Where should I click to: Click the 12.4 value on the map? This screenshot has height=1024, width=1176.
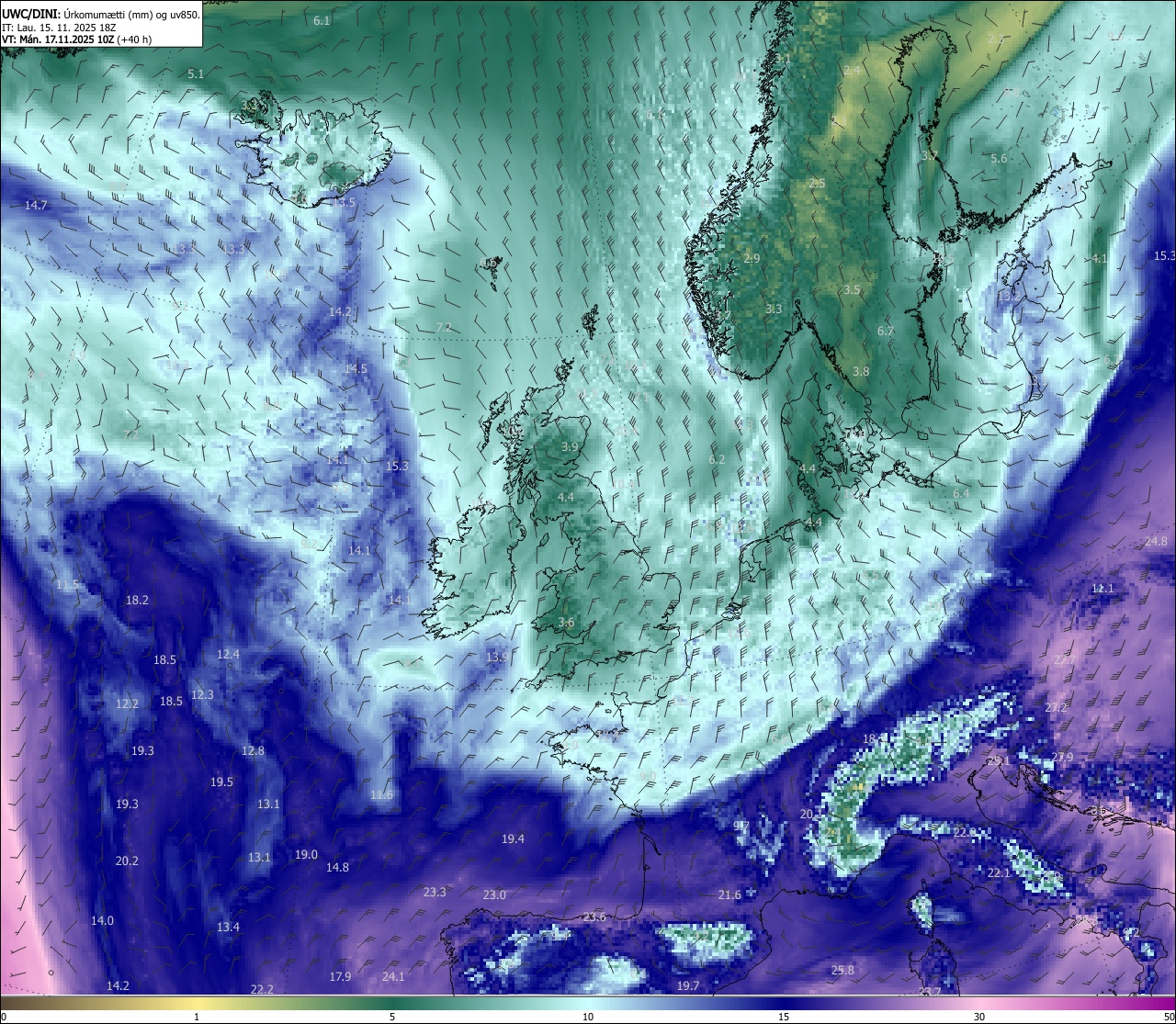(x=228, y=654)
